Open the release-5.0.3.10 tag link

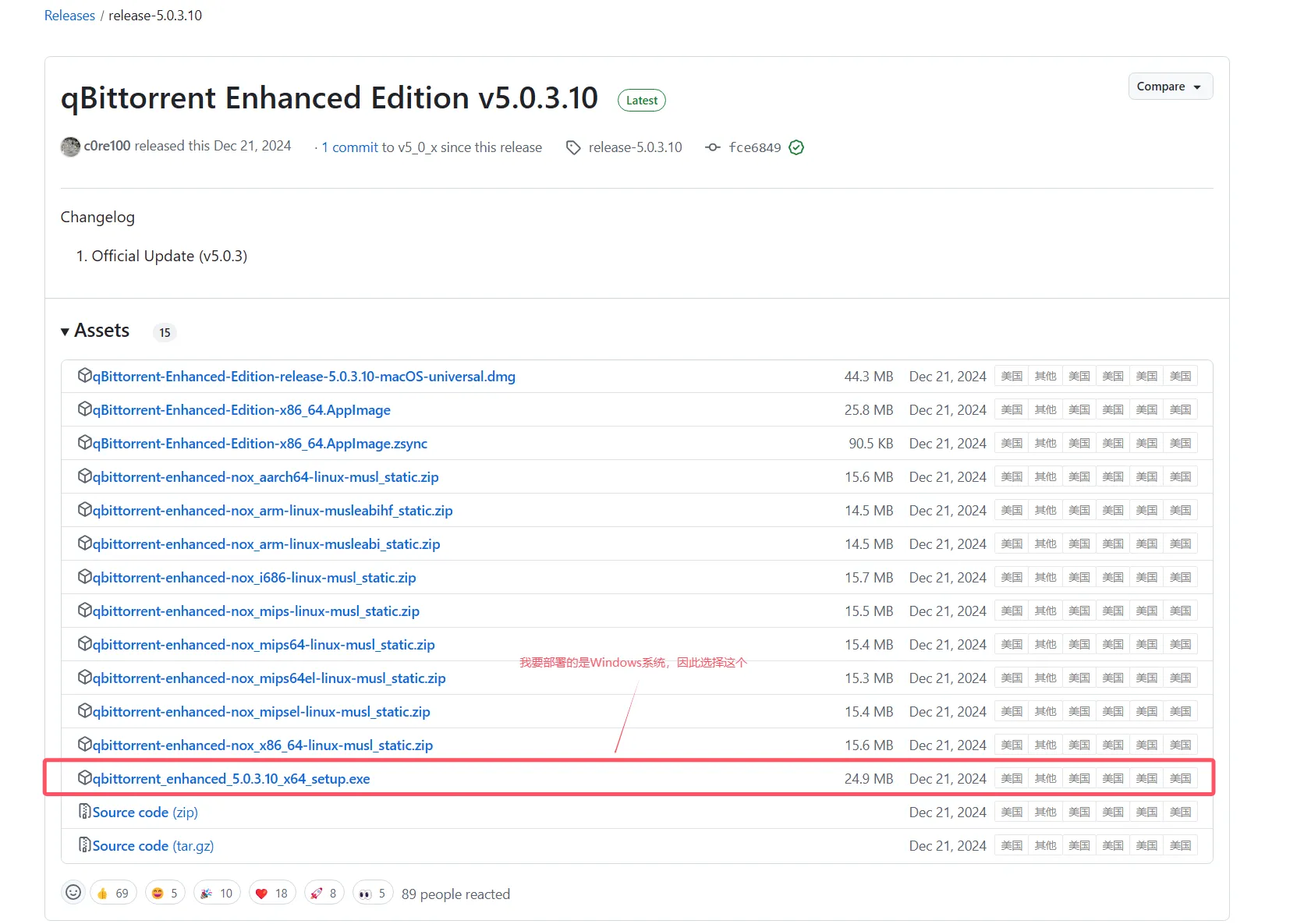point(634,147)
